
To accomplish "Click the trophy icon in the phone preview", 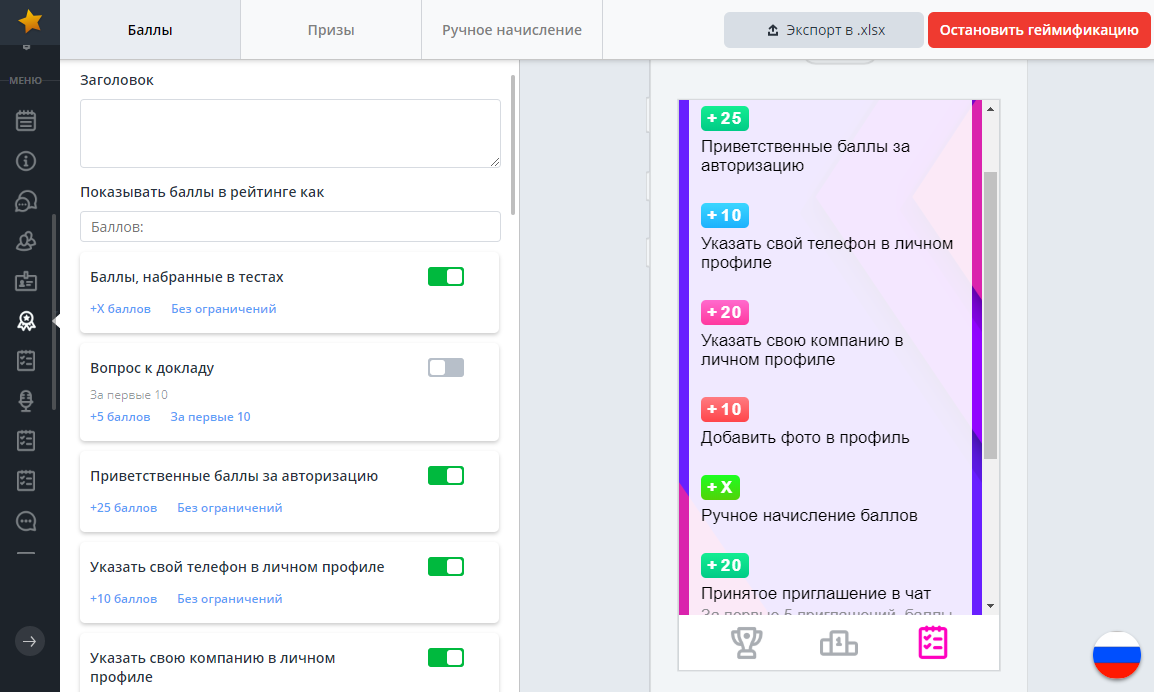I will click(745, 643).
